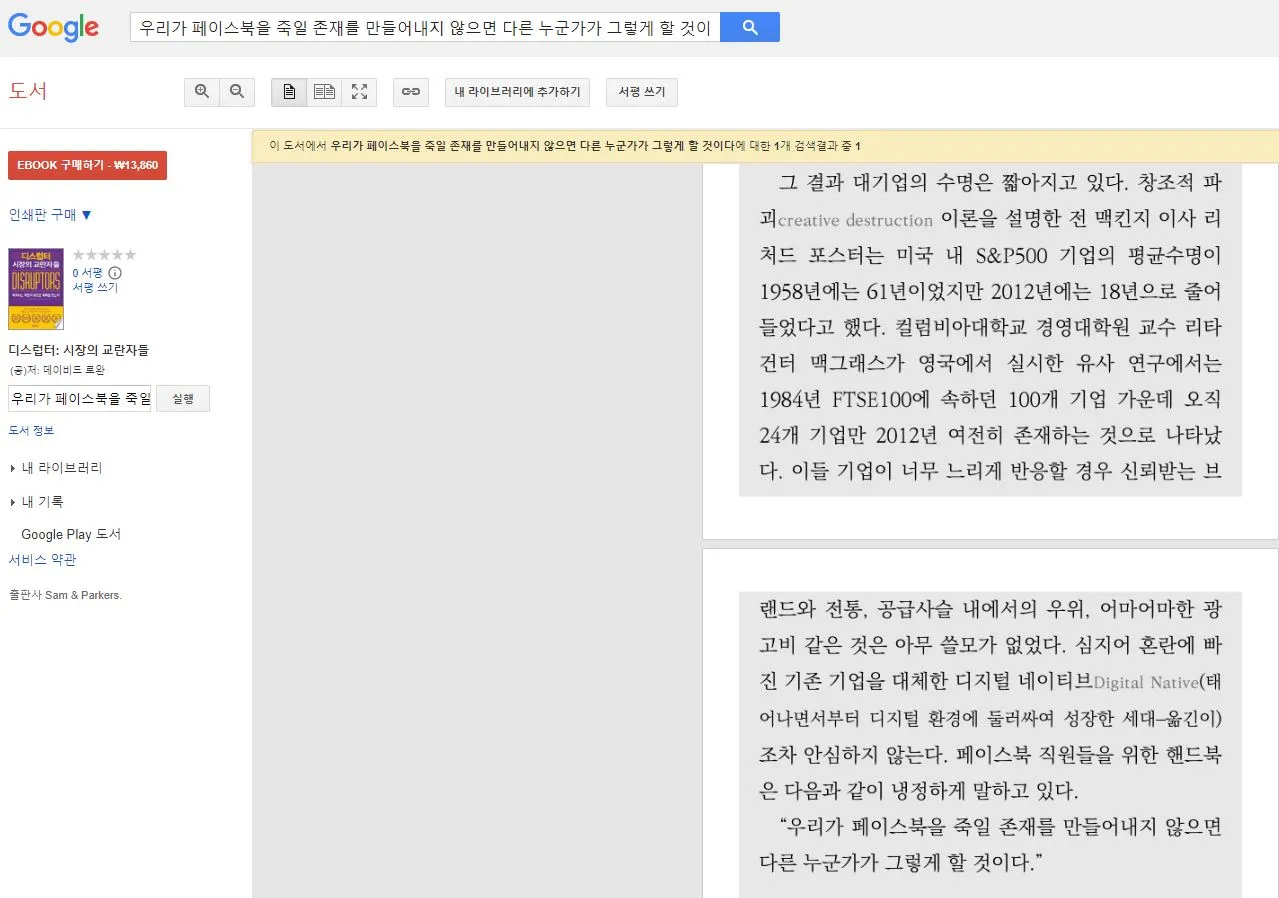
Task: Click '내 라이브러리에 추가하기' button
Action: click(x=517, y=92)
